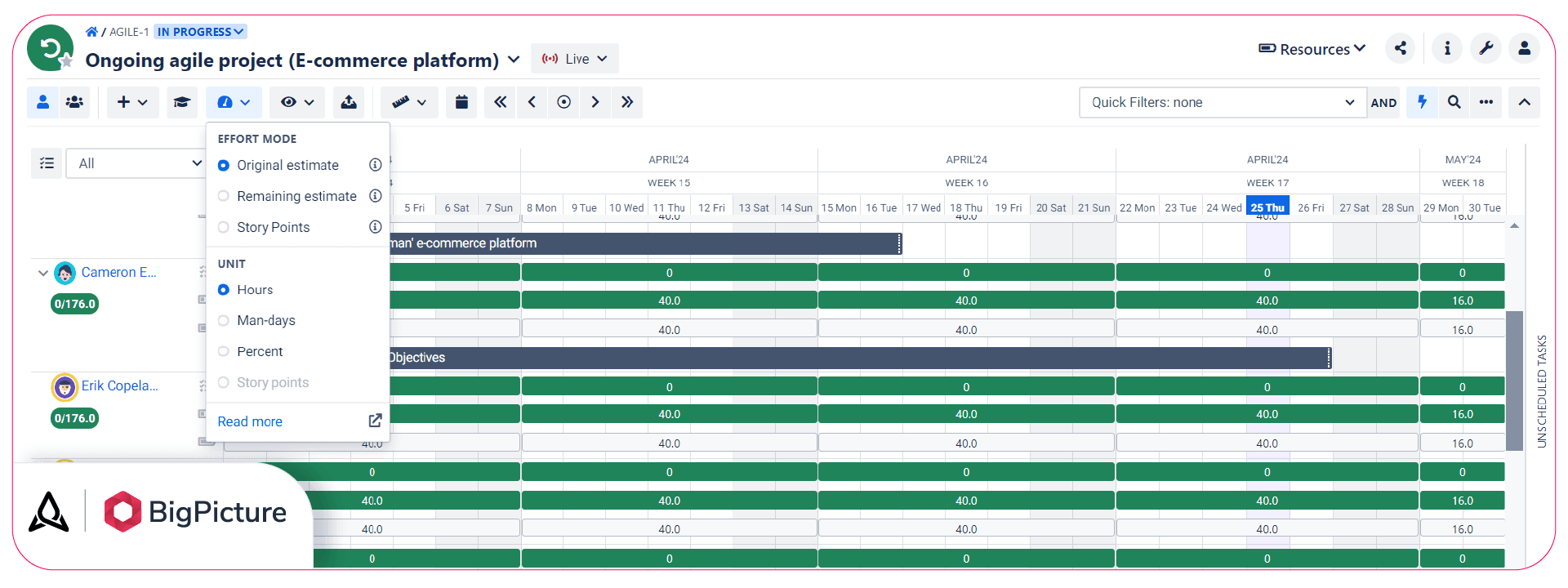
Task: Open the skills graduation cap icon
Action: [x=181, y=102]
